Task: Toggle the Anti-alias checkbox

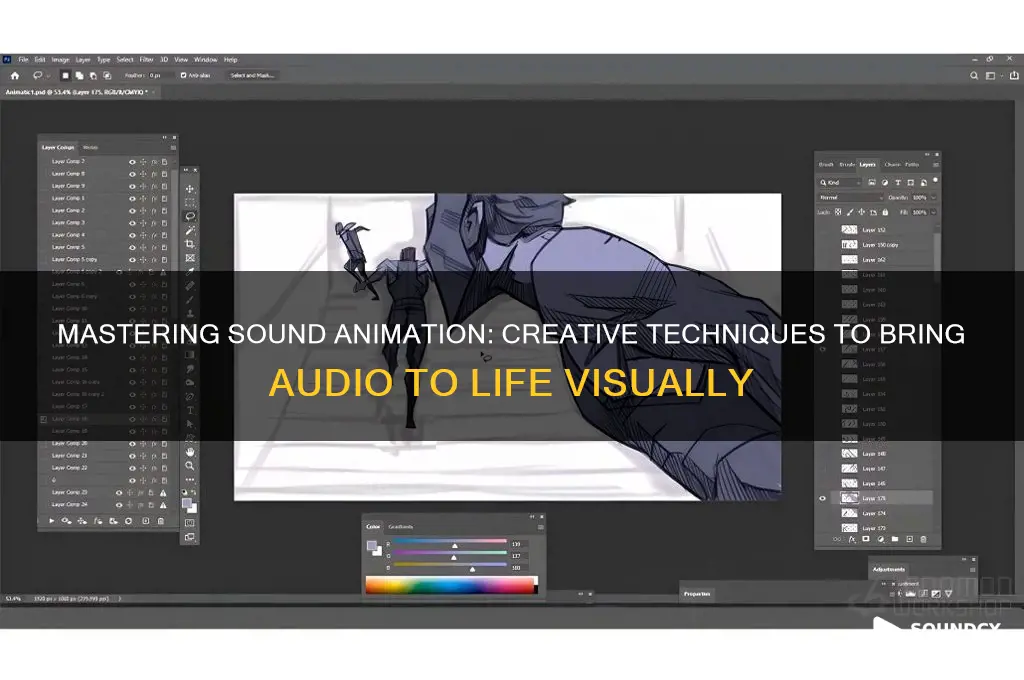Action: 184,76
